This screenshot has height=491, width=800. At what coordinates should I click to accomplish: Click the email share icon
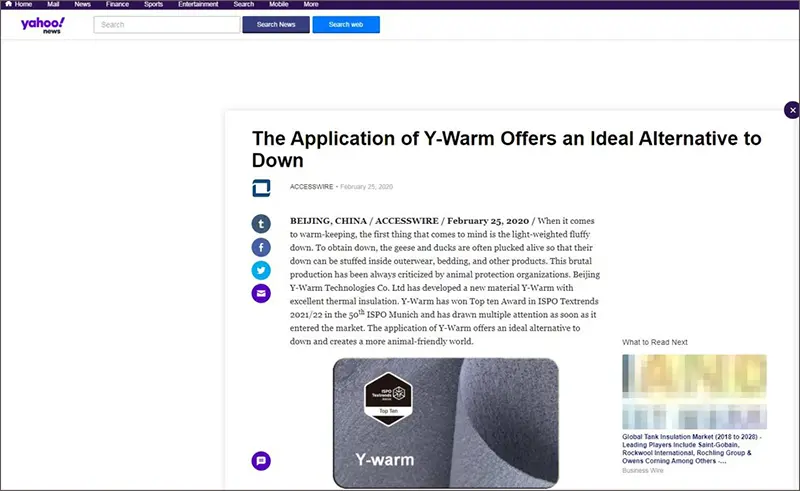261,293
